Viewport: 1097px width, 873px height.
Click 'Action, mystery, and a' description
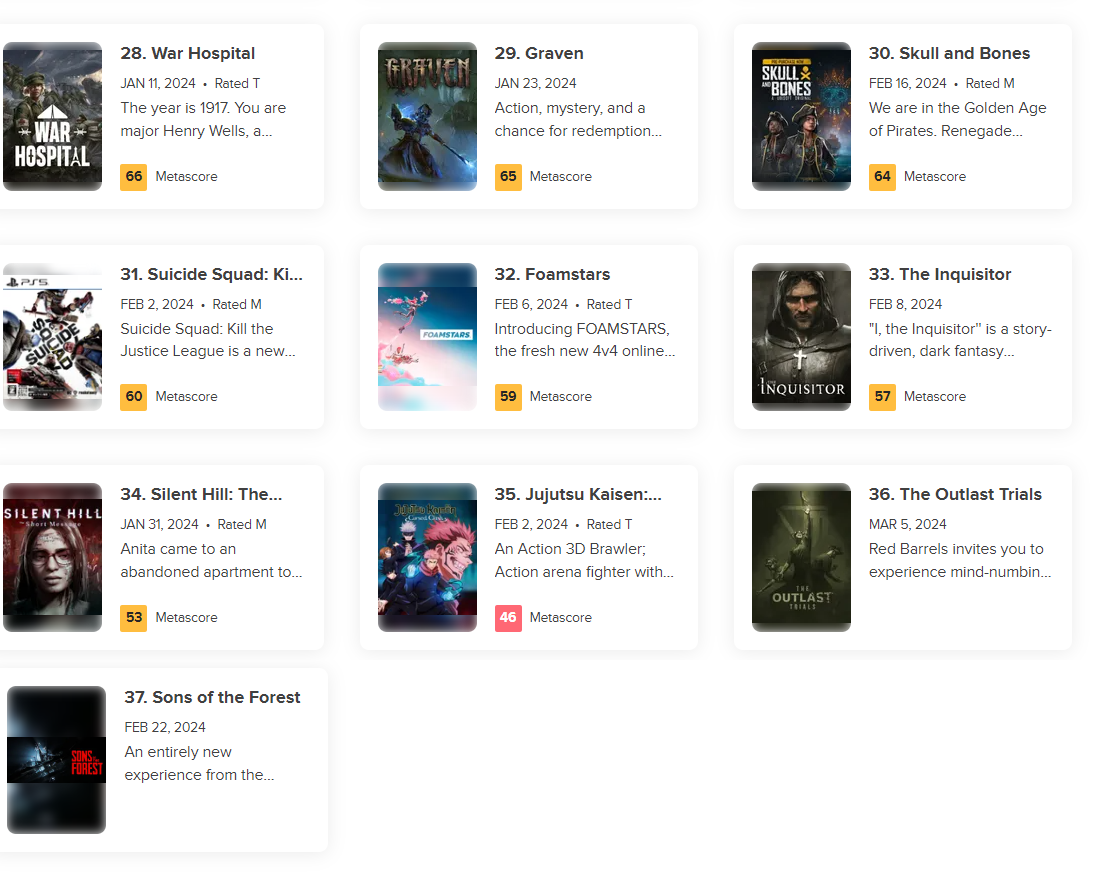569,108
